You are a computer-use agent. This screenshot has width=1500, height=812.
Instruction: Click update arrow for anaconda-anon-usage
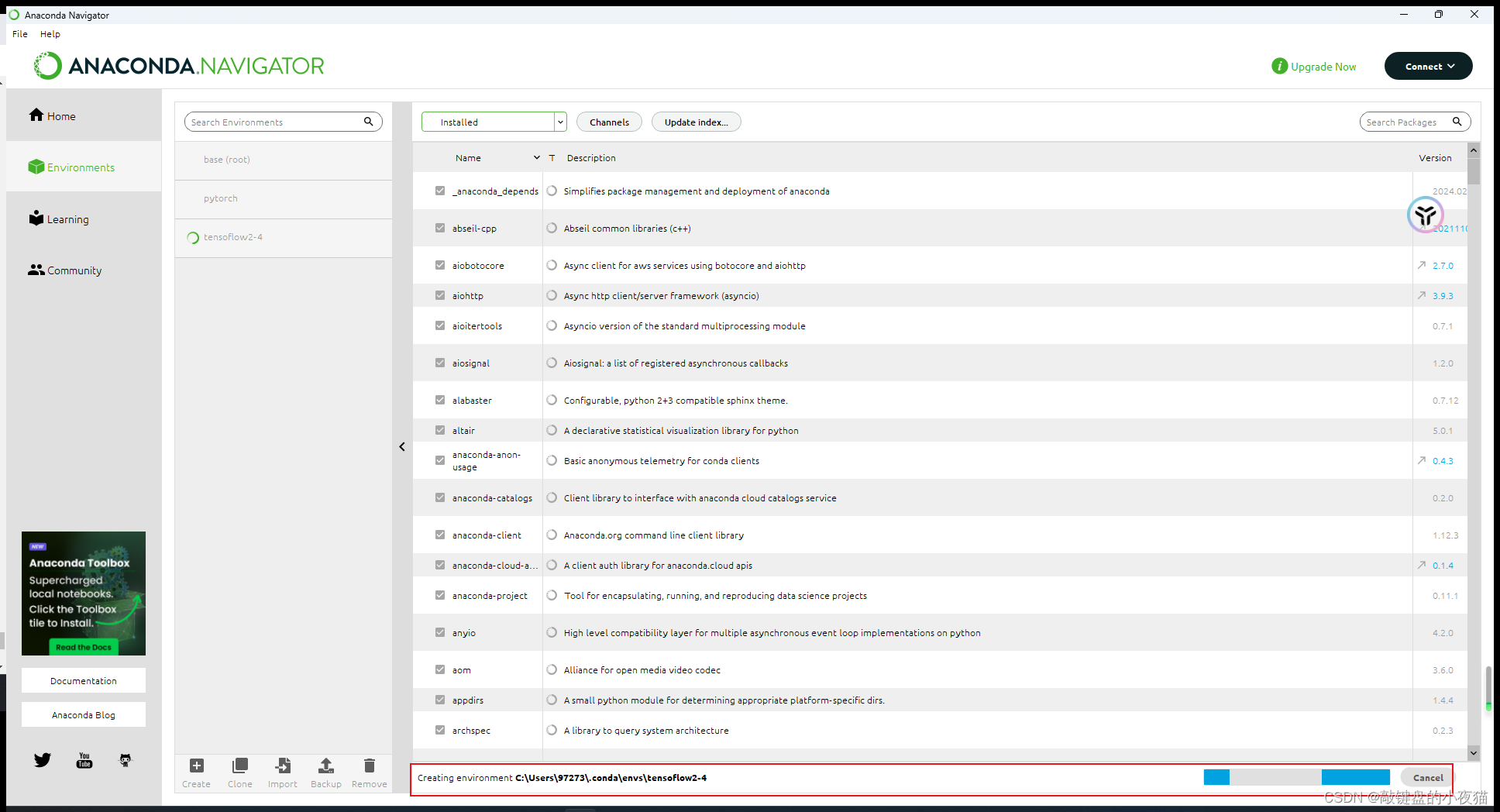coord(1422,460)
